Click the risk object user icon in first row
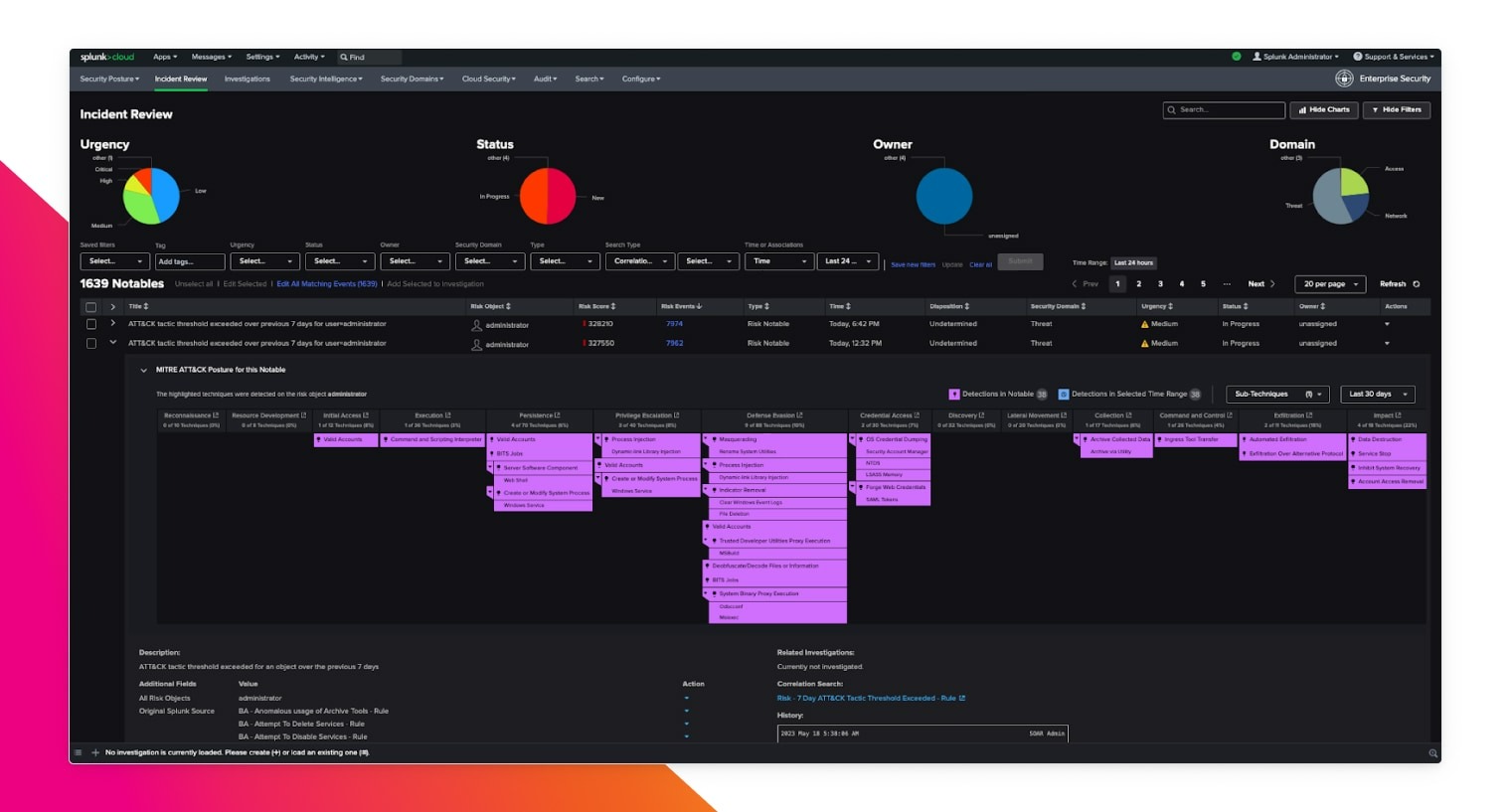 pos(476,325)
